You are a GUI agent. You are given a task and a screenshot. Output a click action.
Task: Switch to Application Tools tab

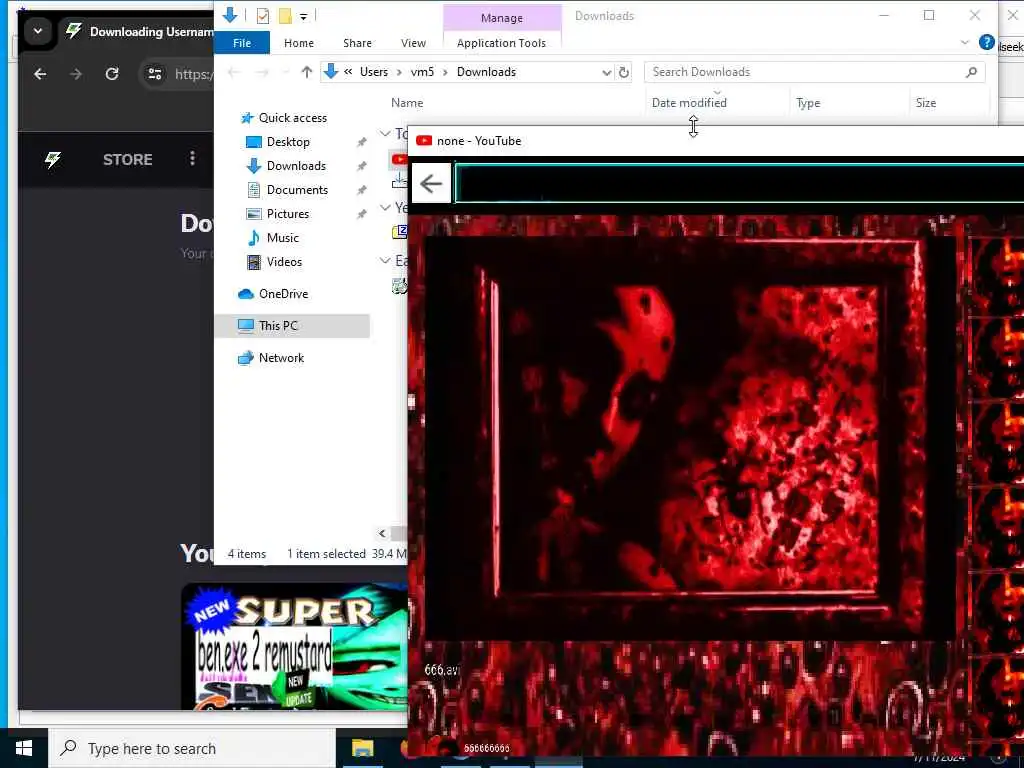[x=502, y=43]
